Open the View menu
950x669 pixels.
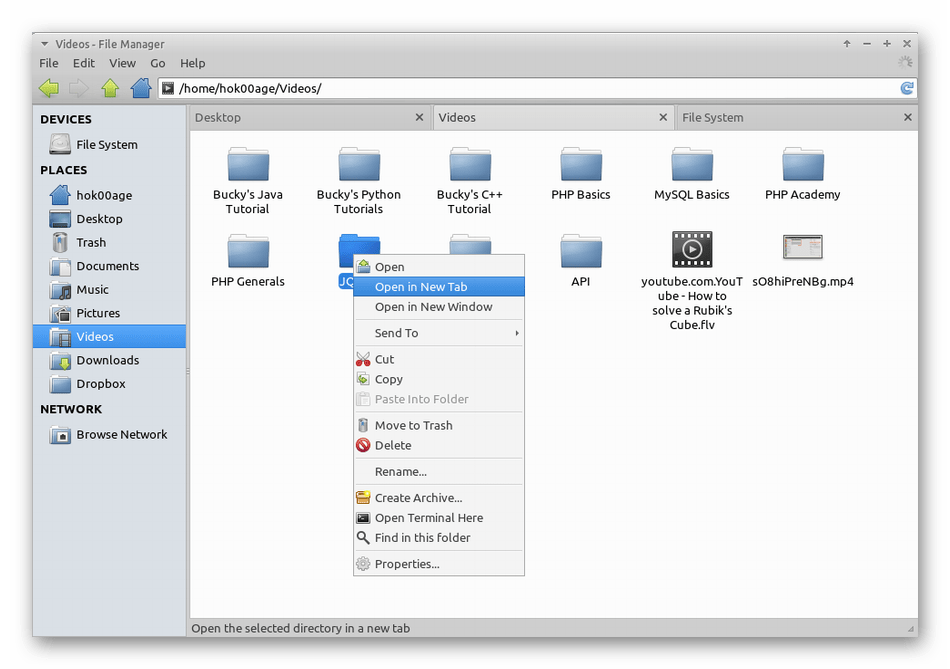point(122,63)
